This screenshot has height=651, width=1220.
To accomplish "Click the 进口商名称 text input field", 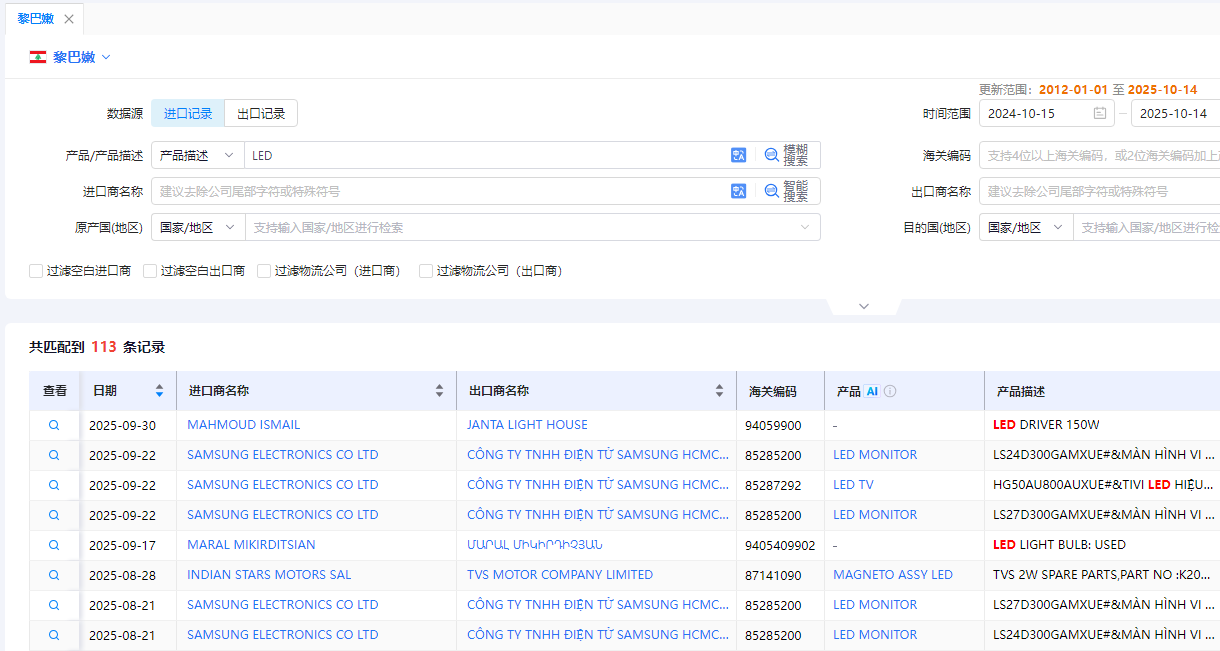I will click(x=440, y=191).
